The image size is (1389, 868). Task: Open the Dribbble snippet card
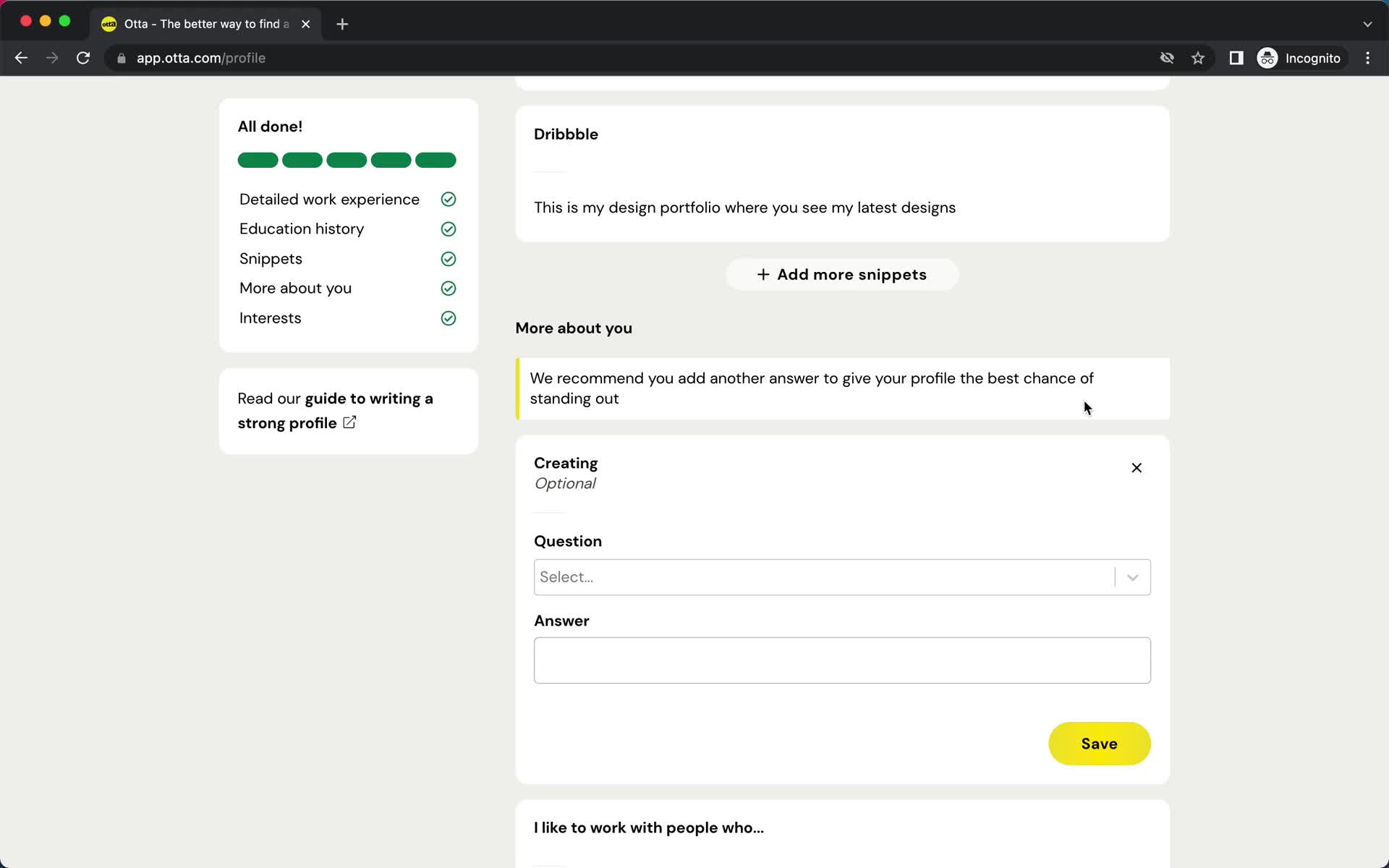coord(842,174)
